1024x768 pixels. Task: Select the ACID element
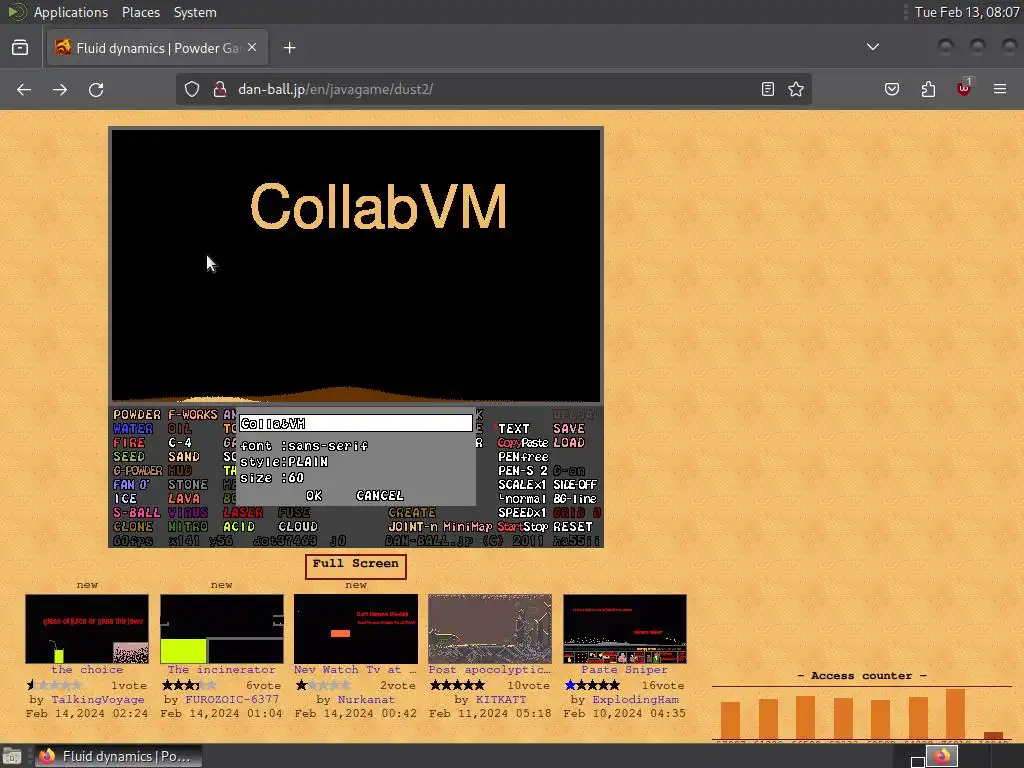[x=239, y=526]
